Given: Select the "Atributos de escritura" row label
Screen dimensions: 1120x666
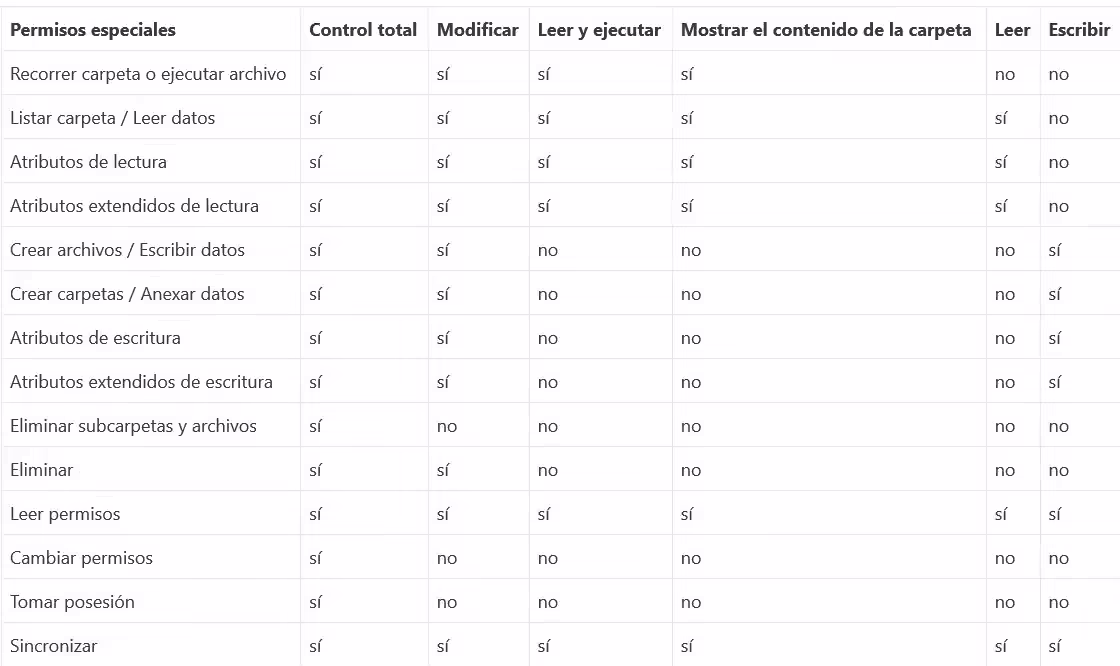Looking at the screenshot, I should tap(95, 338).
